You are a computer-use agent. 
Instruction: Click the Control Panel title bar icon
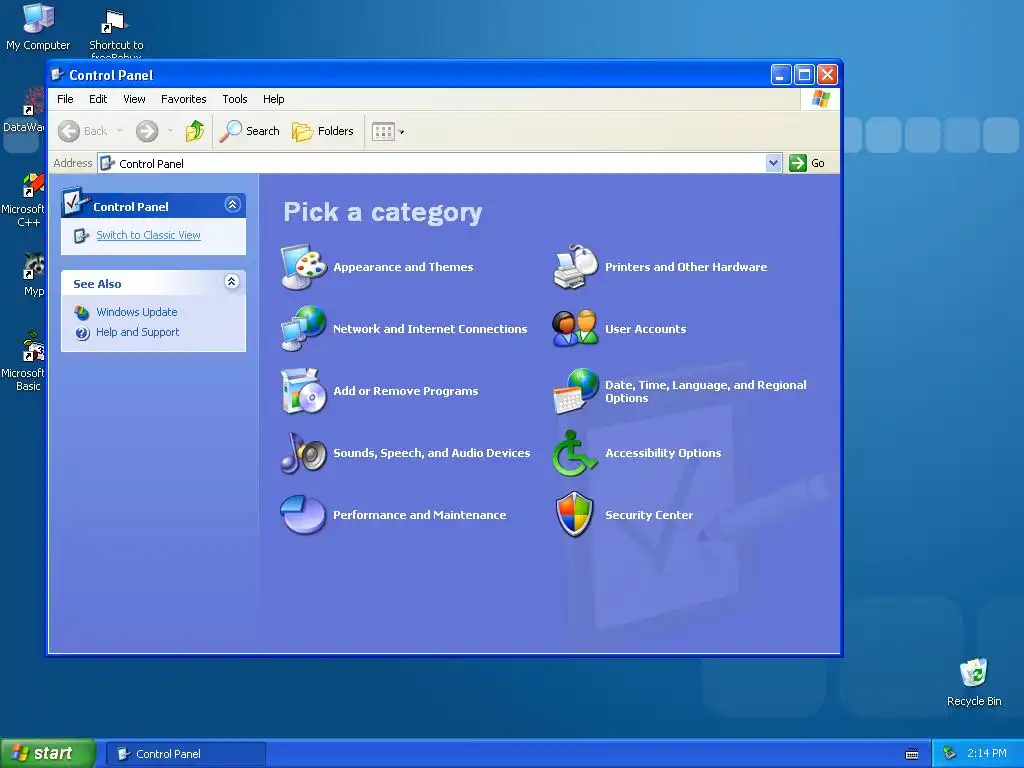pyautogui.click(x=57, y=74)
